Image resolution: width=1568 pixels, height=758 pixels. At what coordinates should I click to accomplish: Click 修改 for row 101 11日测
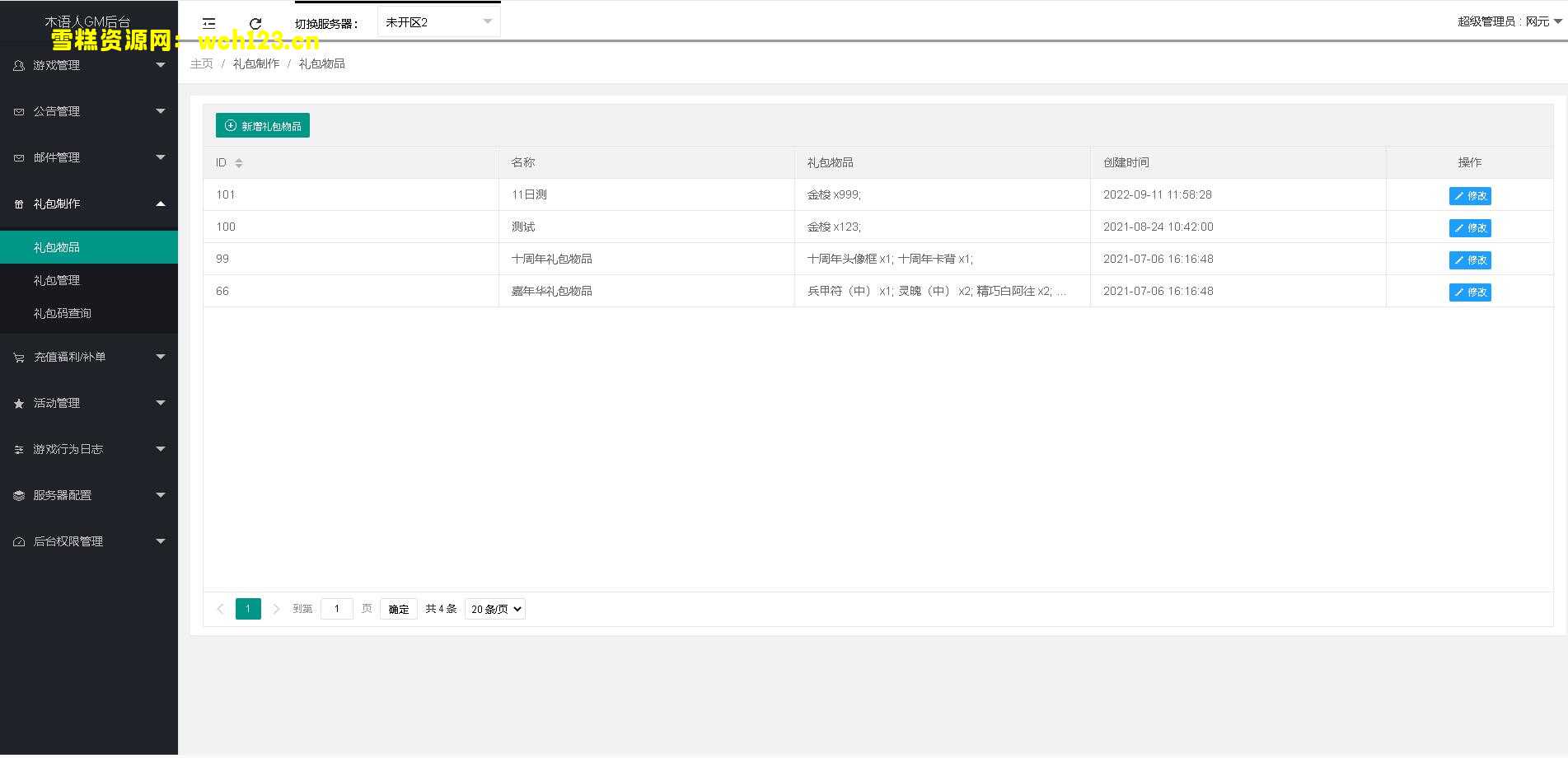(1470, 195)
